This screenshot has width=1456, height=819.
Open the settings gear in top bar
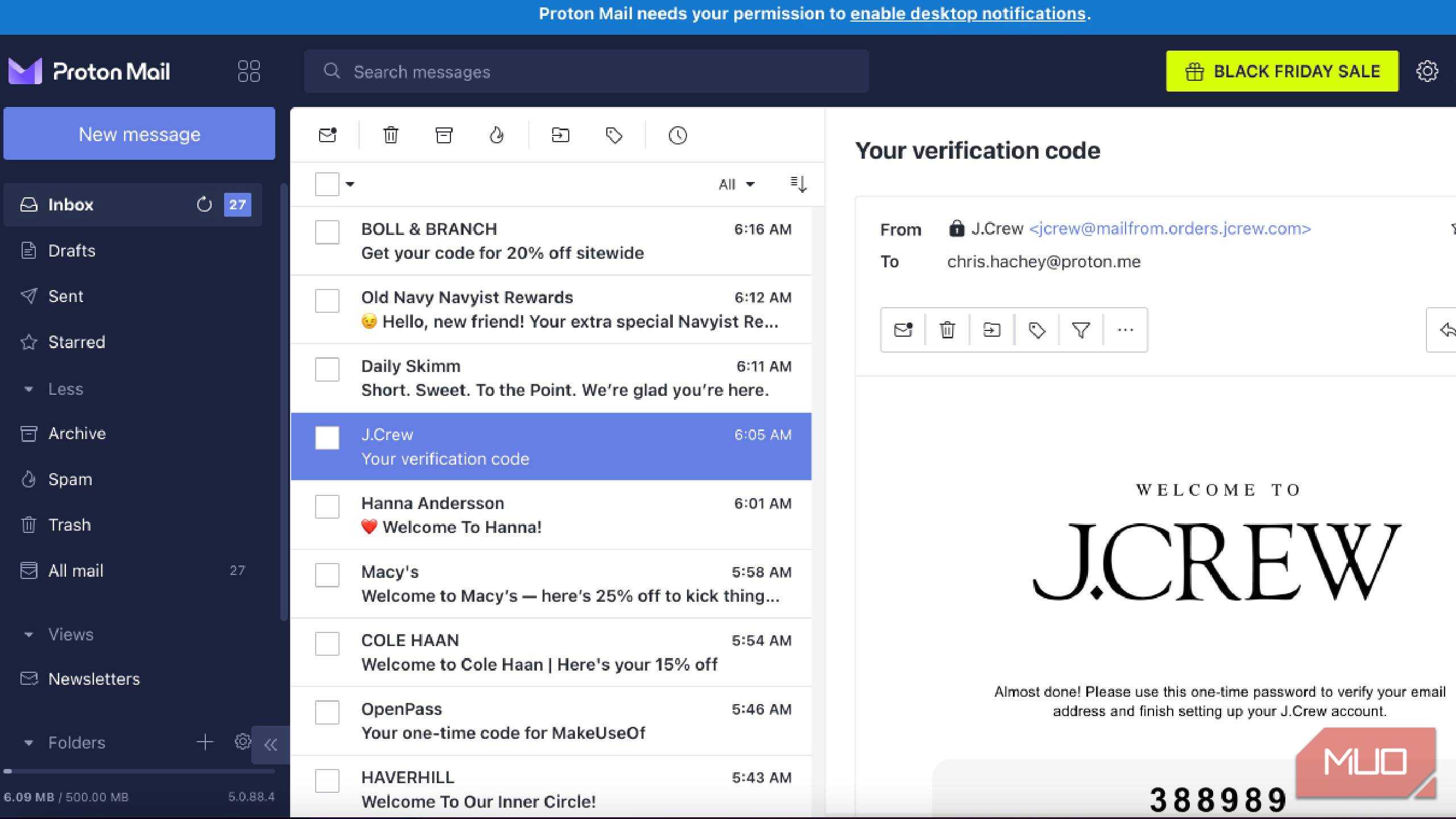[x=1426, y=71]
